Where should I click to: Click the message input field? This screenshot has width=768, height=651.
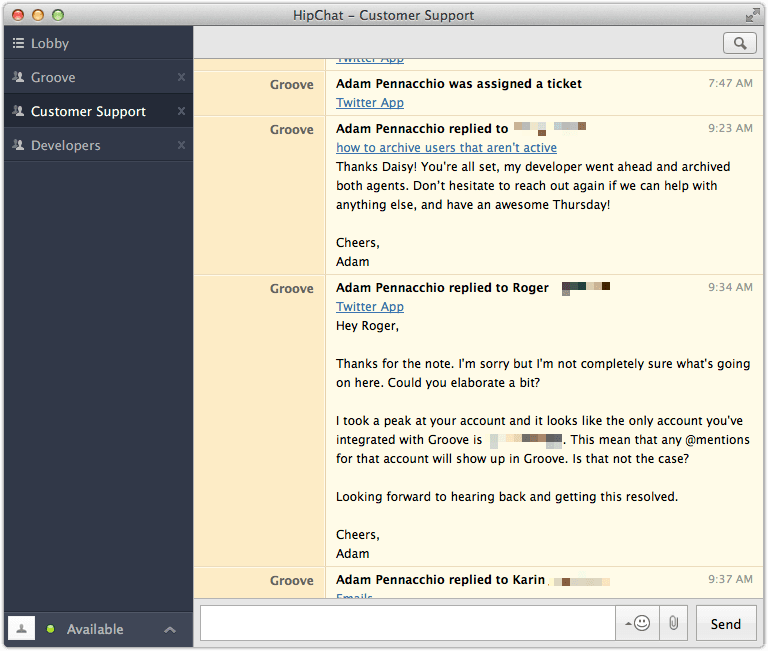click(407, 623)
